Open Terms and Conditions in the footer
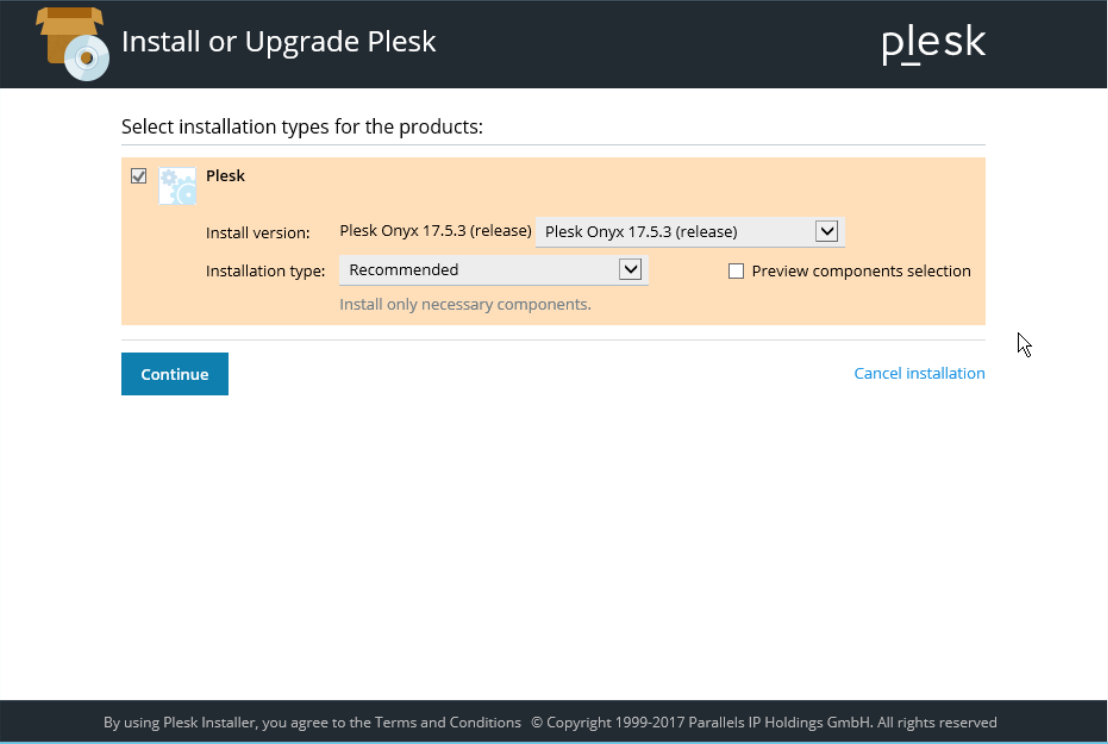The image size is (1108, 744). click(448, 722)
